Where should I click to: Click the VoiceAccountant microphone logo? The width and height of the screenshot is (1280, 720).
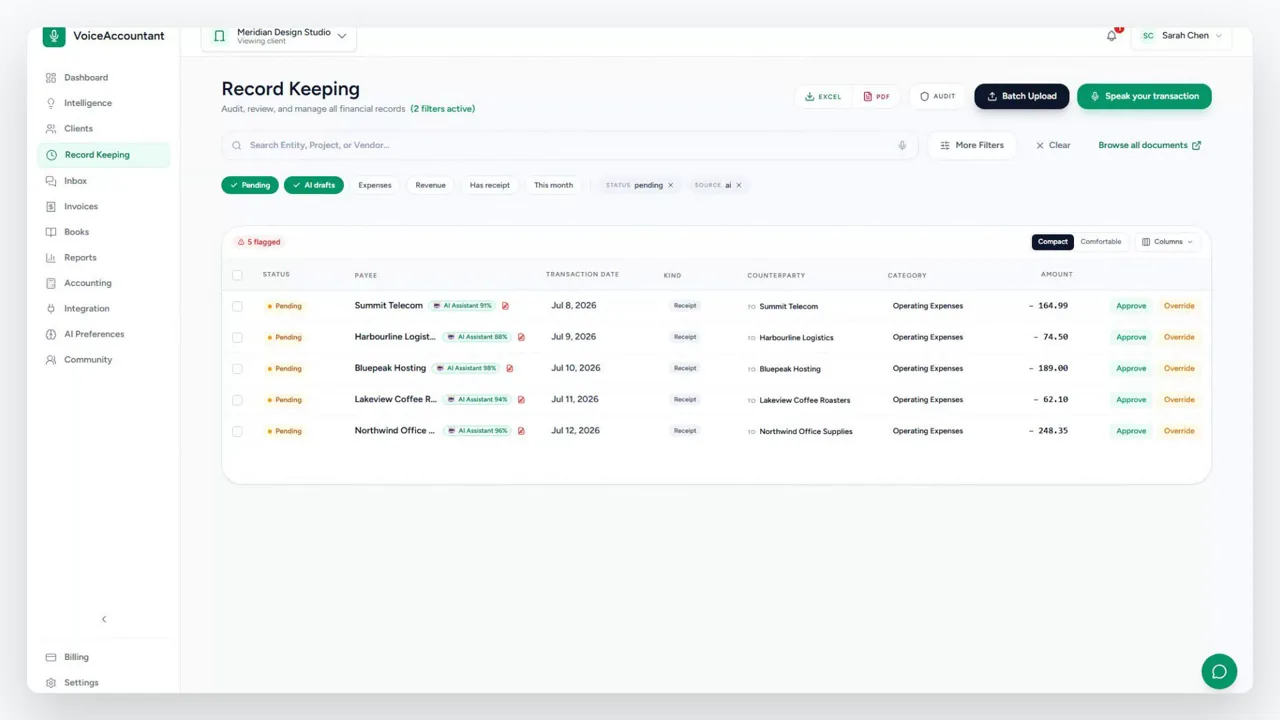point(54,36)
